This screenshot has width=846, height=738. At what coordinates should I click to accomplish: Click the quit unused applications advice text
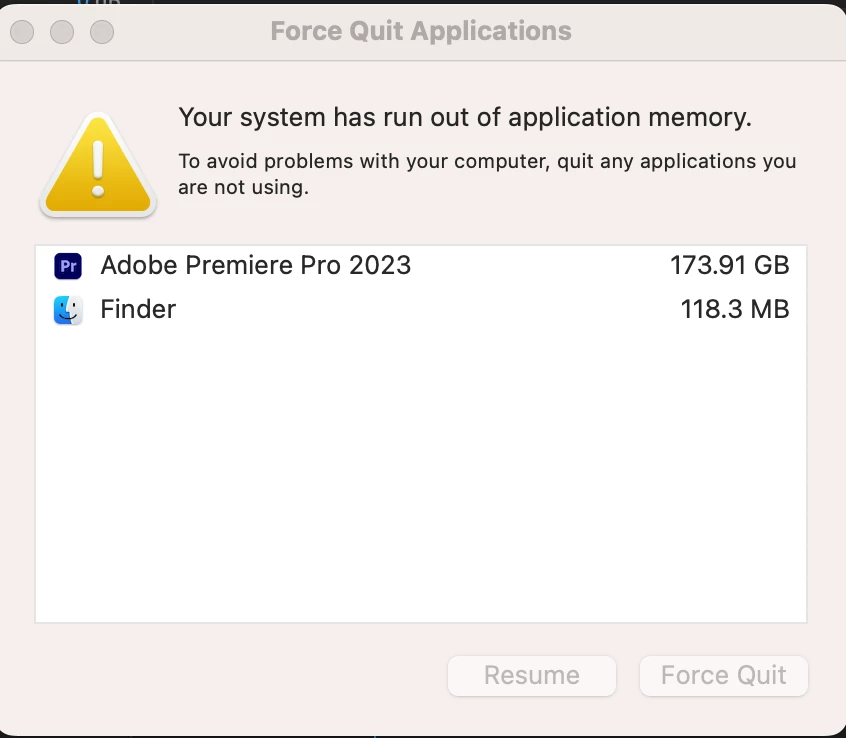coord(486,173)
